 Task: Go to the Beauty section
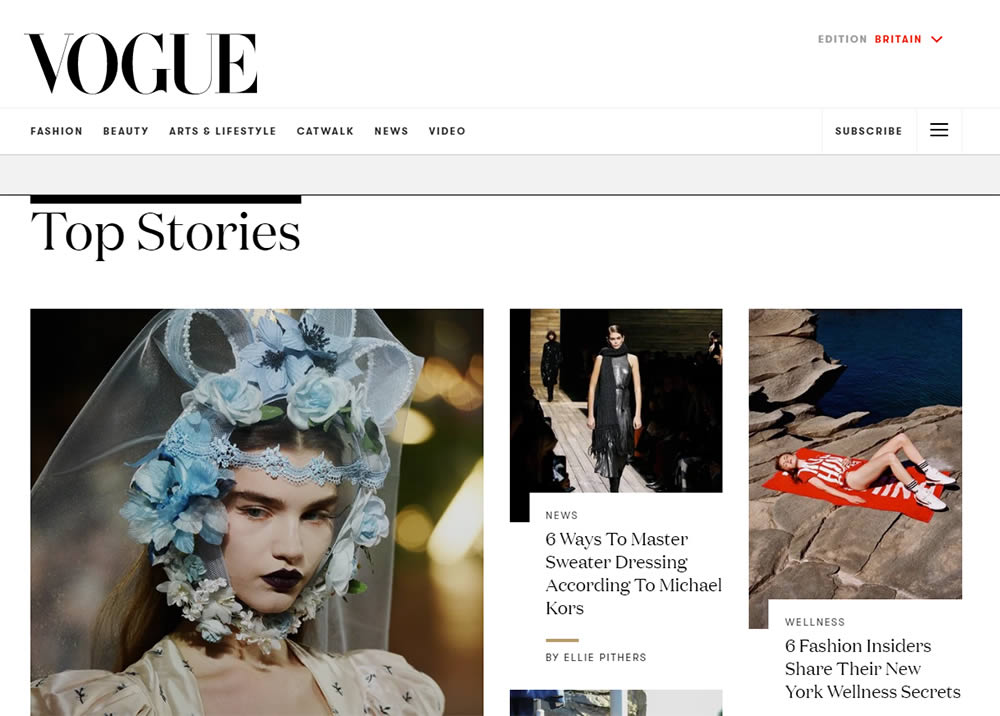[x=126, y=131]
